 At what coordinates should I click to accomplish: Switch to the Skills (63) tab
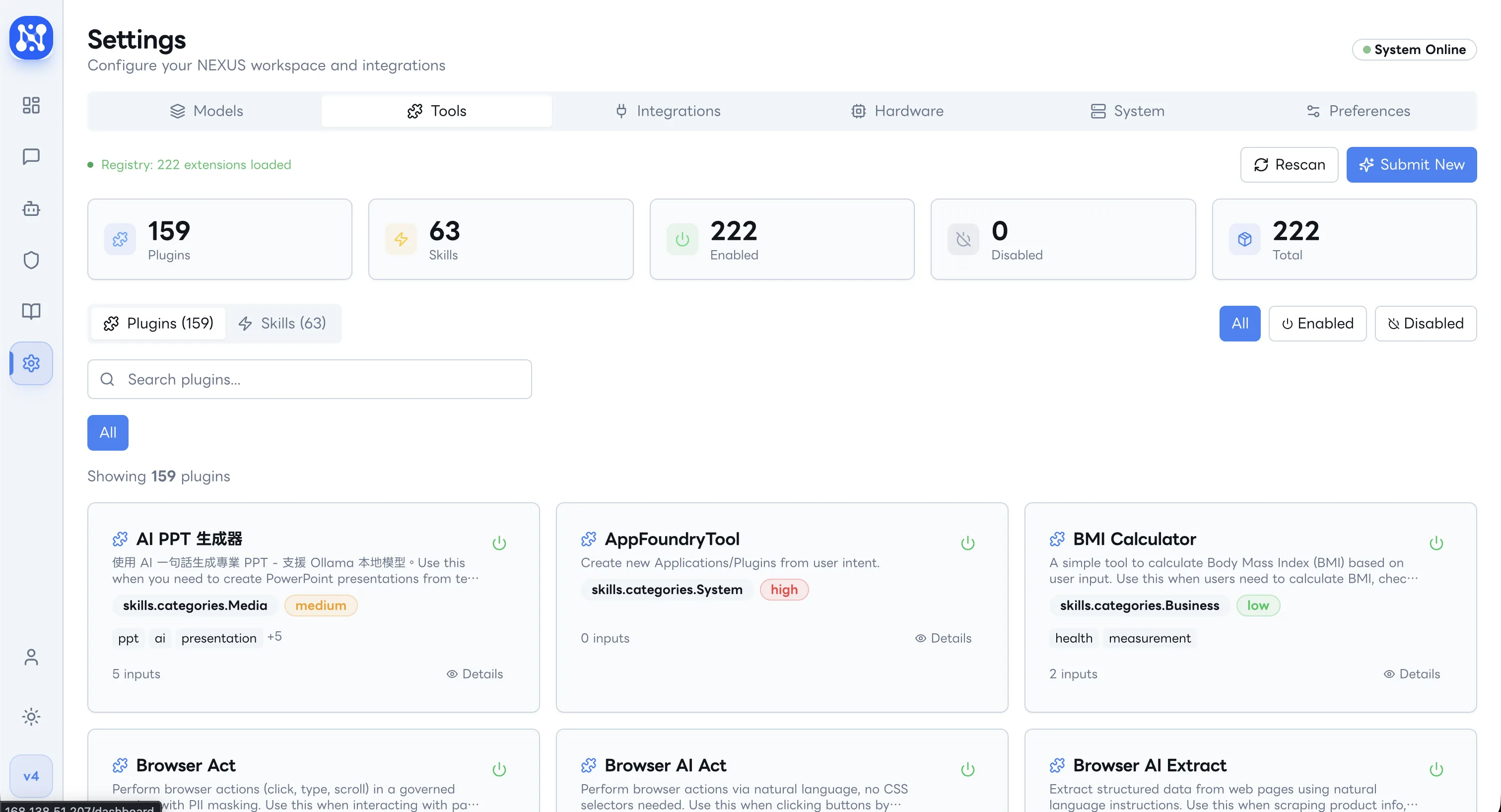[282, 323]
